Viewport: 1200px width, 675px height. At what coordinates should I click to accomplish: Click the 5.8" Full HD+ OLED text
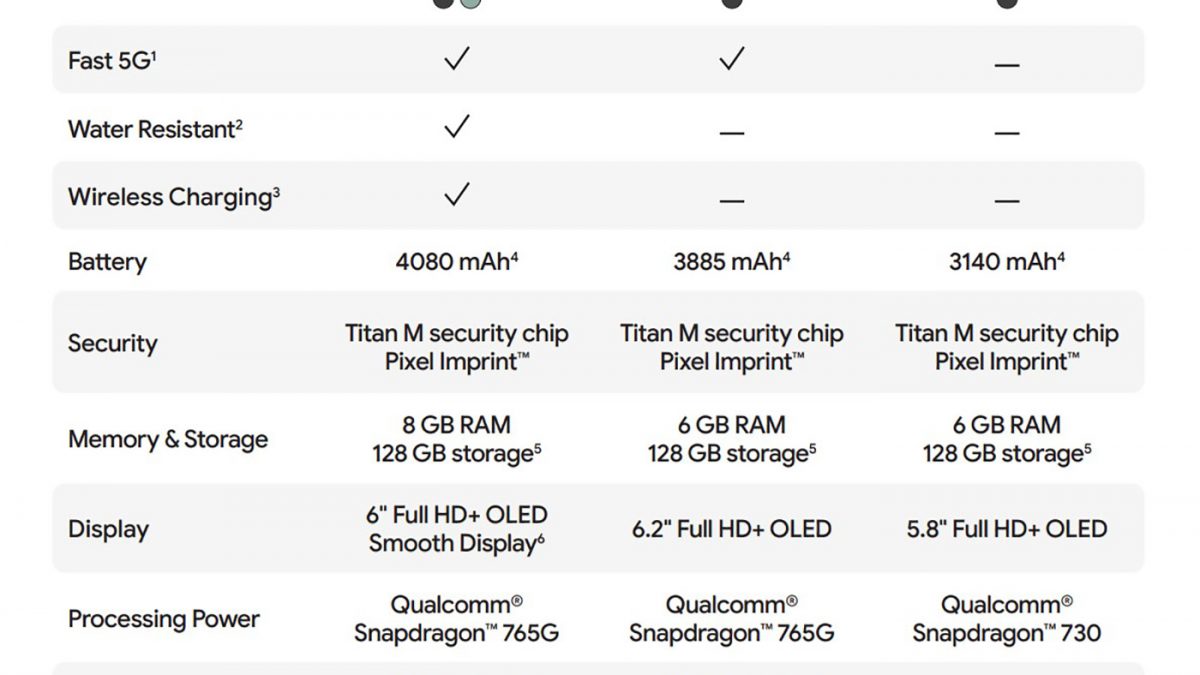coord(1007,529)
